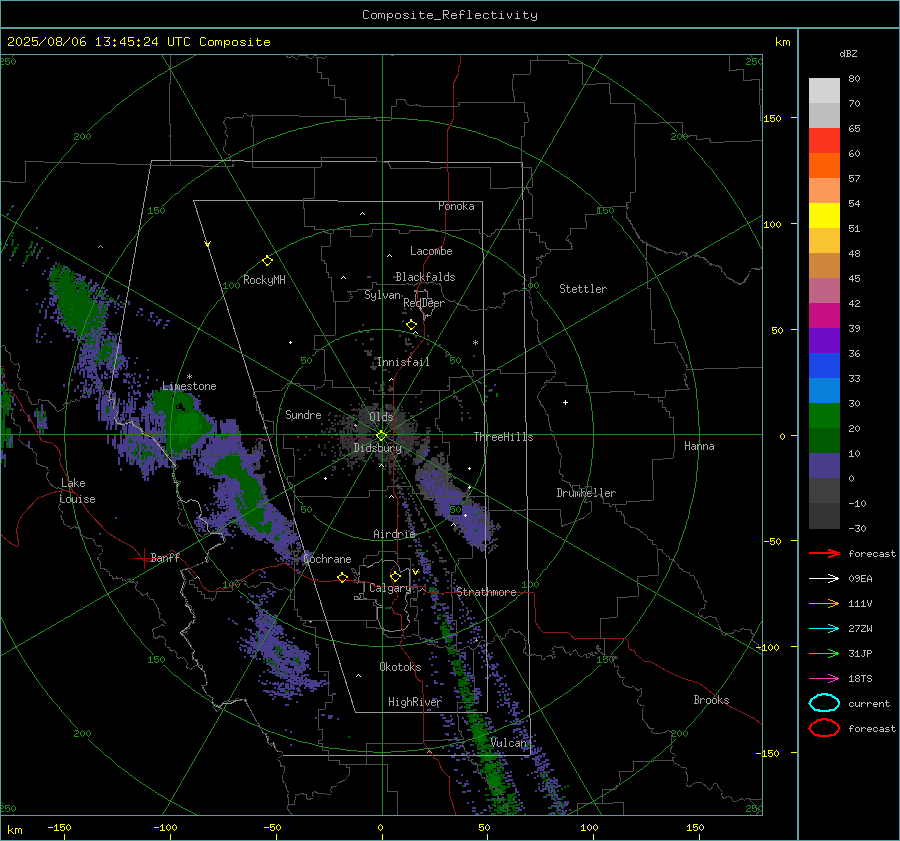Click the ThreeHills label
This screenshot has width=900, height=841.
(x=503, y=437)
